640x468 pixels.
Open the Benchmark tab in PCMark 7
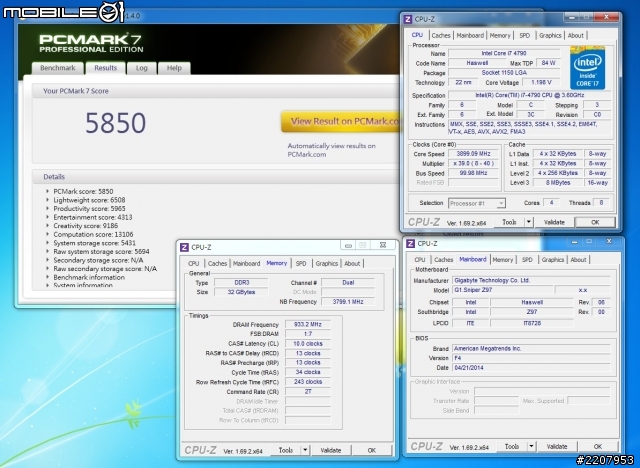[58, 68]
